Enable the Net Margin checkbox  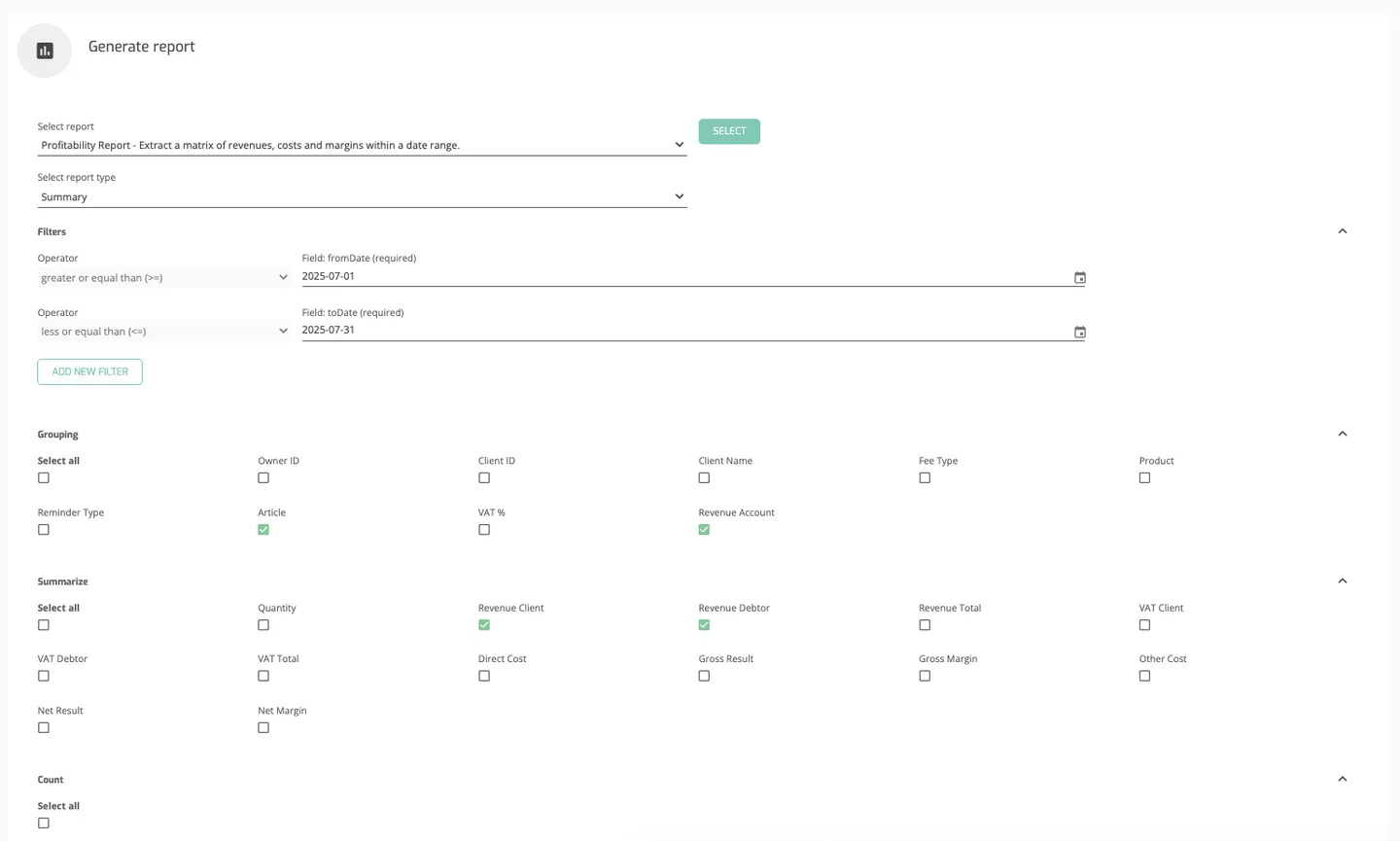pos(263,728)
